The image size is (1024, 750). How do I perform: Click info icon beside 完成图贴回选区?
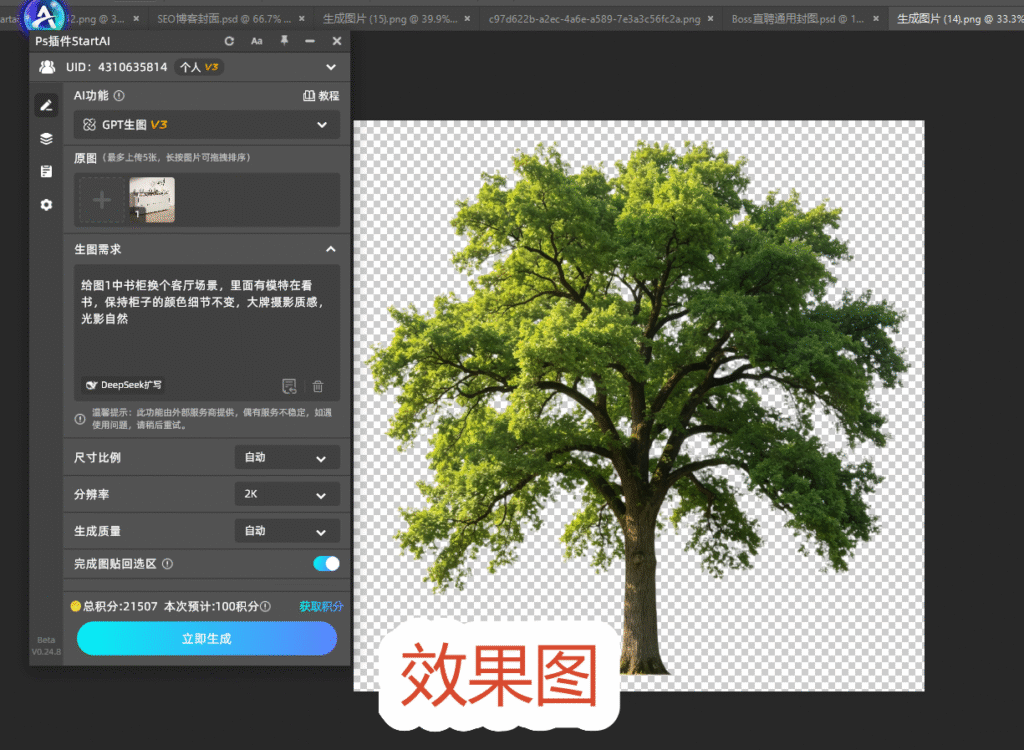167,564
